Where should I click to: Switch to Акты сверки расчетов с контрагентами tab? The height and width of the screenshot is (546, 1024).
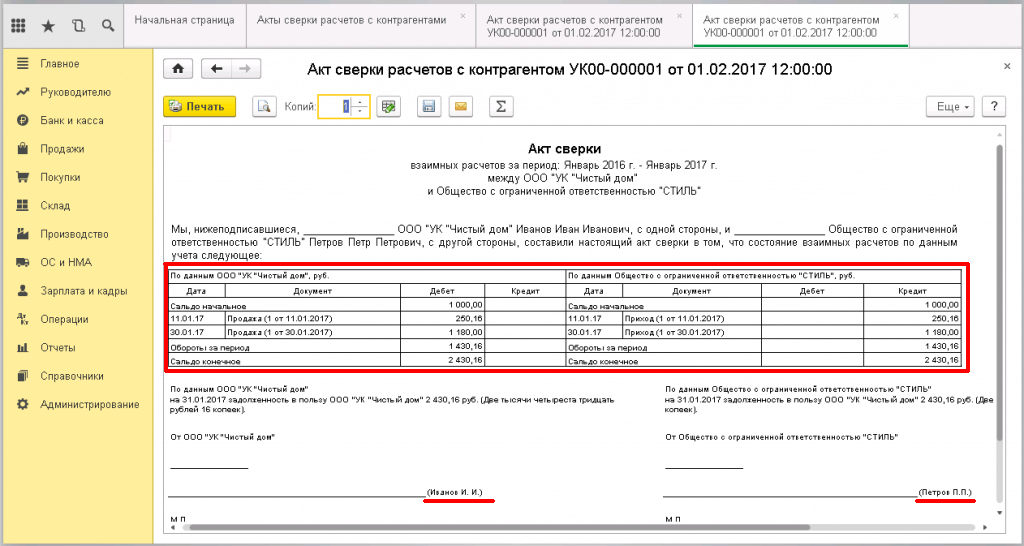(352, 20)
